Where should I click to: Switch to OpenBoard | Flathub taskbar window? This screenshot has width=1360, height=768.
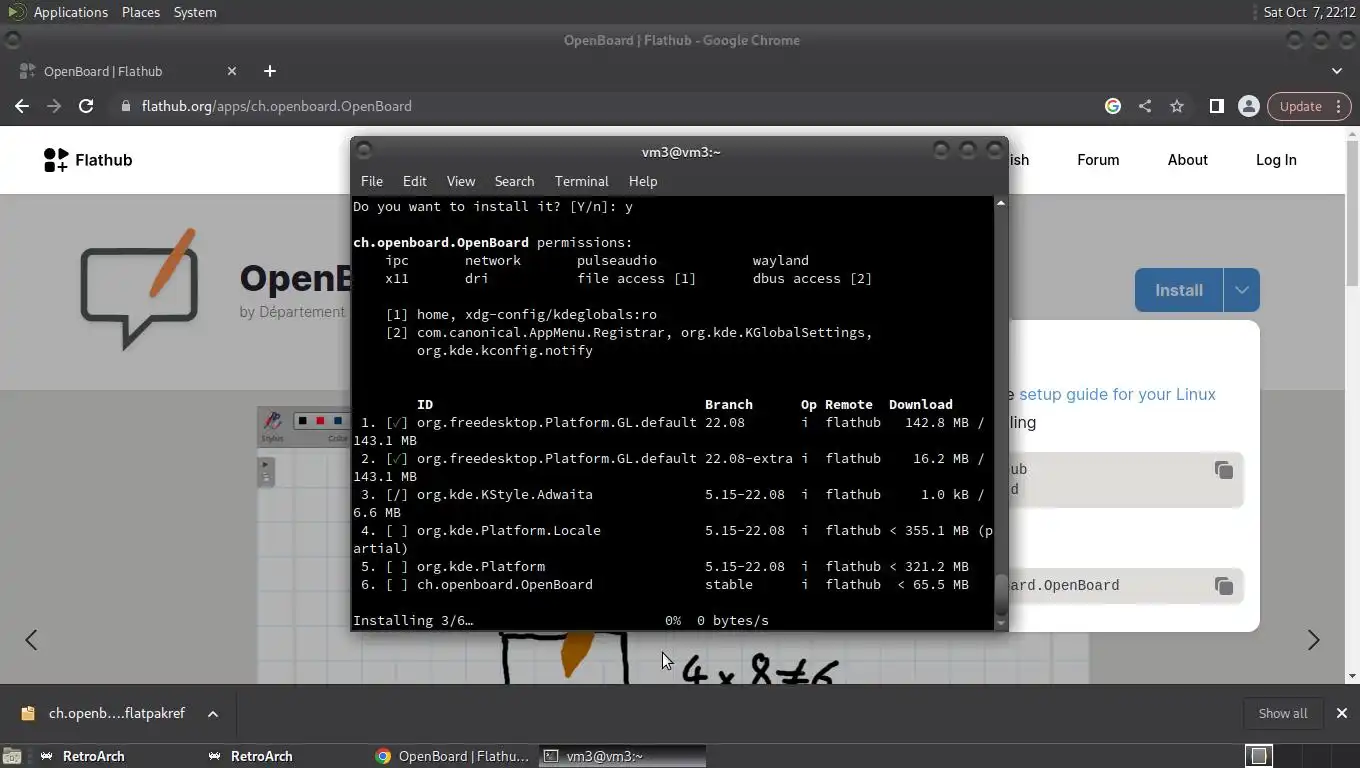(453, 756)
